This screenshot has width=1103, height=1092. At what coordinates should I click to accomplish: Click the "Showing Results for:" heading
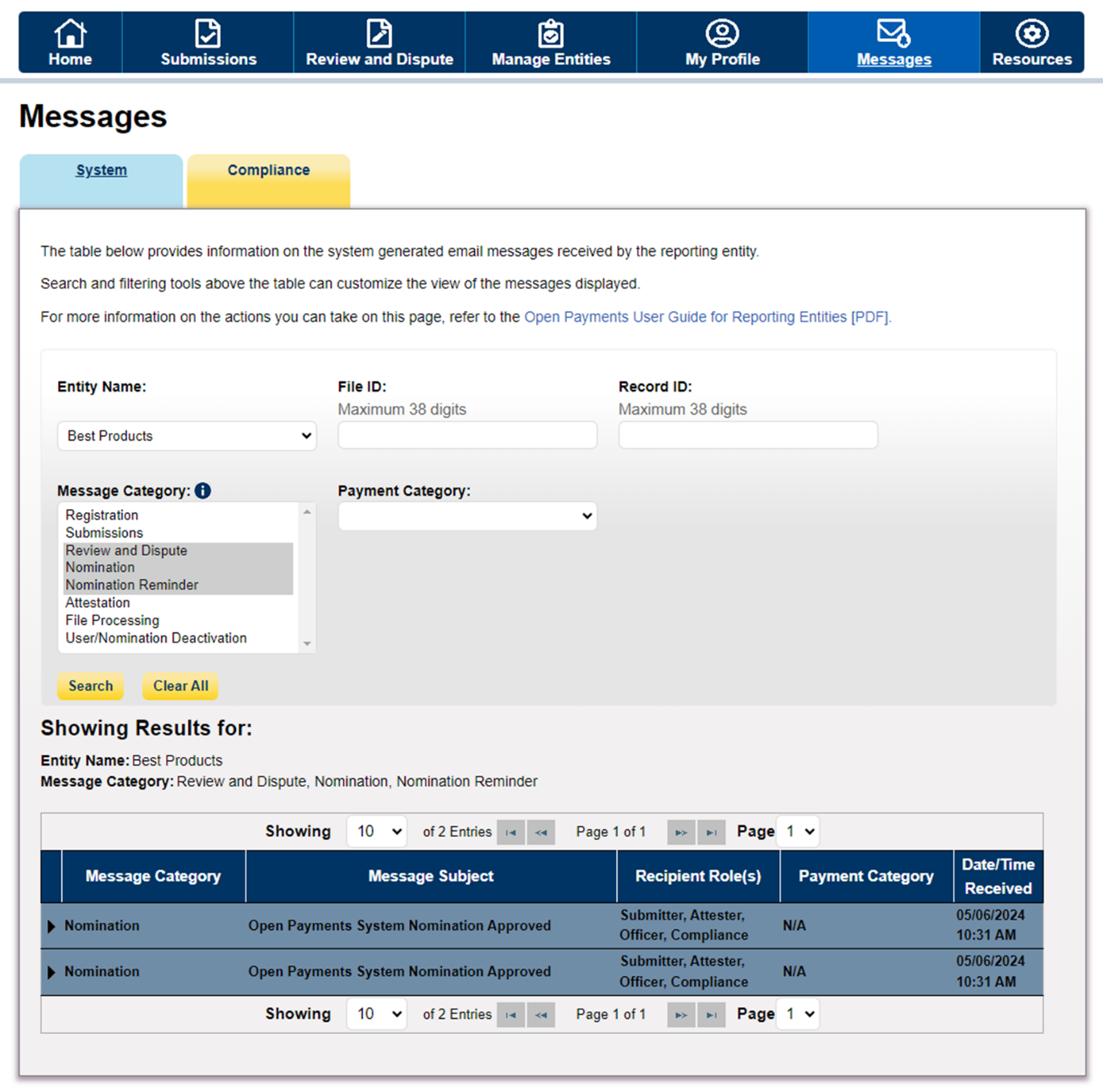(147, 729)
